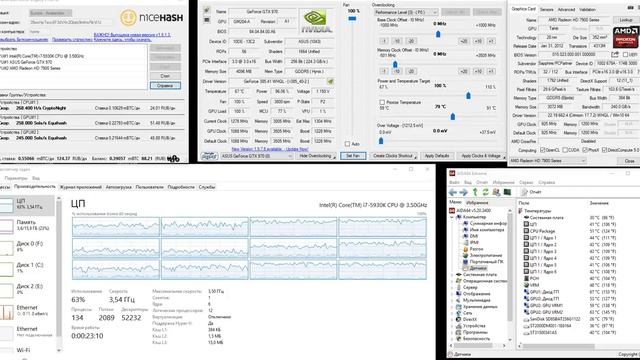Click AIDA64 green up arrow icon
Image resolution: width=640 pixels, height=360 pixels.
[475, 192]
